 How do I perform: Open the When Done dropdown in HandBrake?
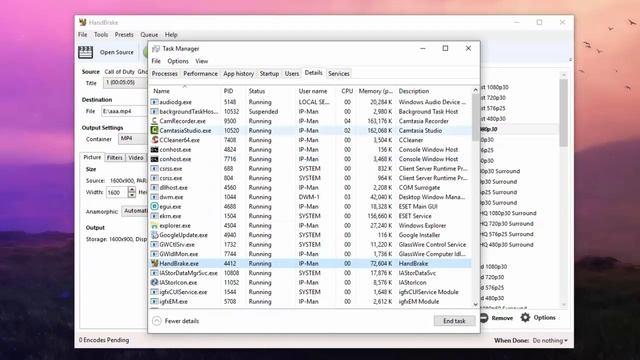click(550, 340)
